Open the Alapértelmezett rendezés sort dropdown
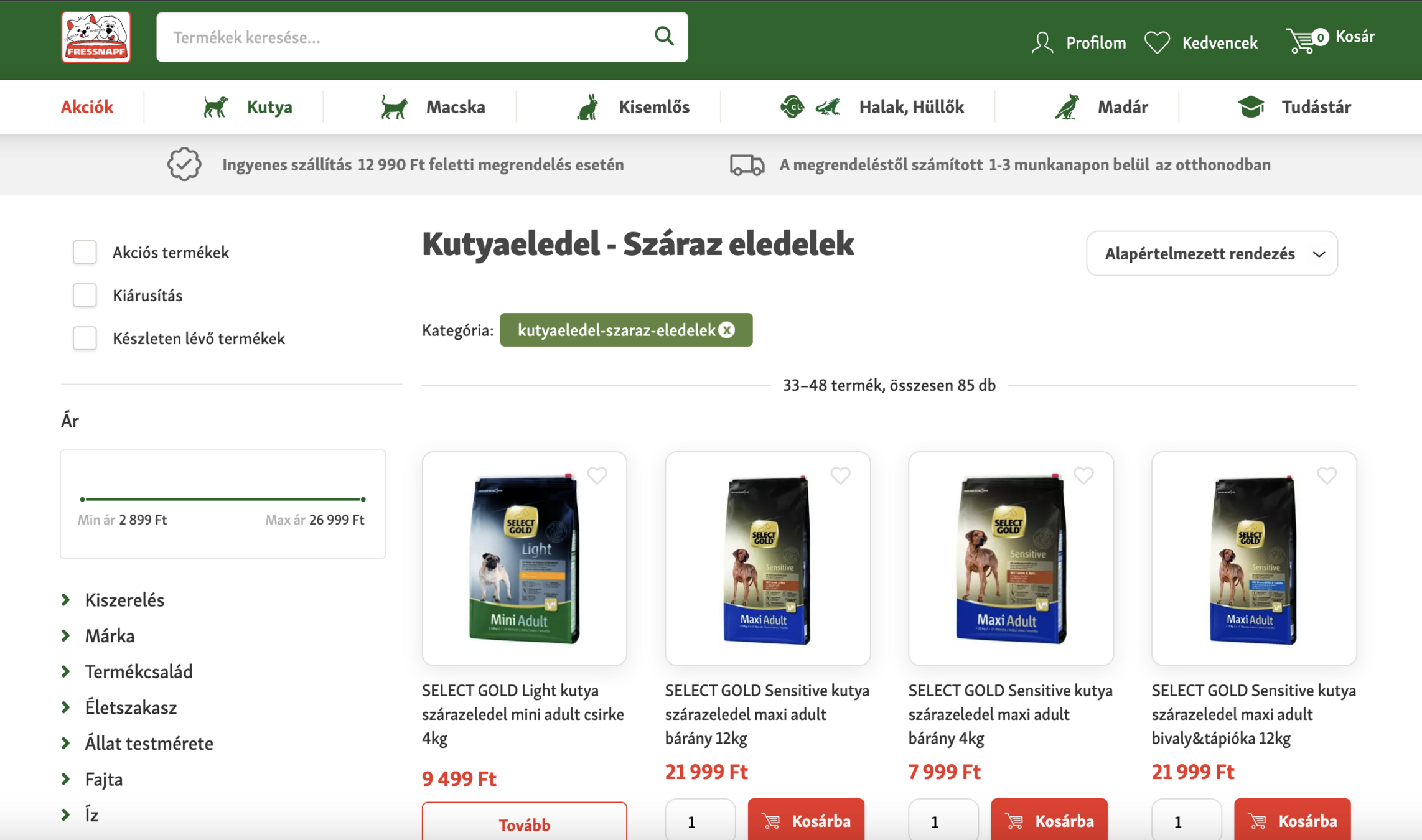Screen dimensions: 1422x840 point(1211,253)
